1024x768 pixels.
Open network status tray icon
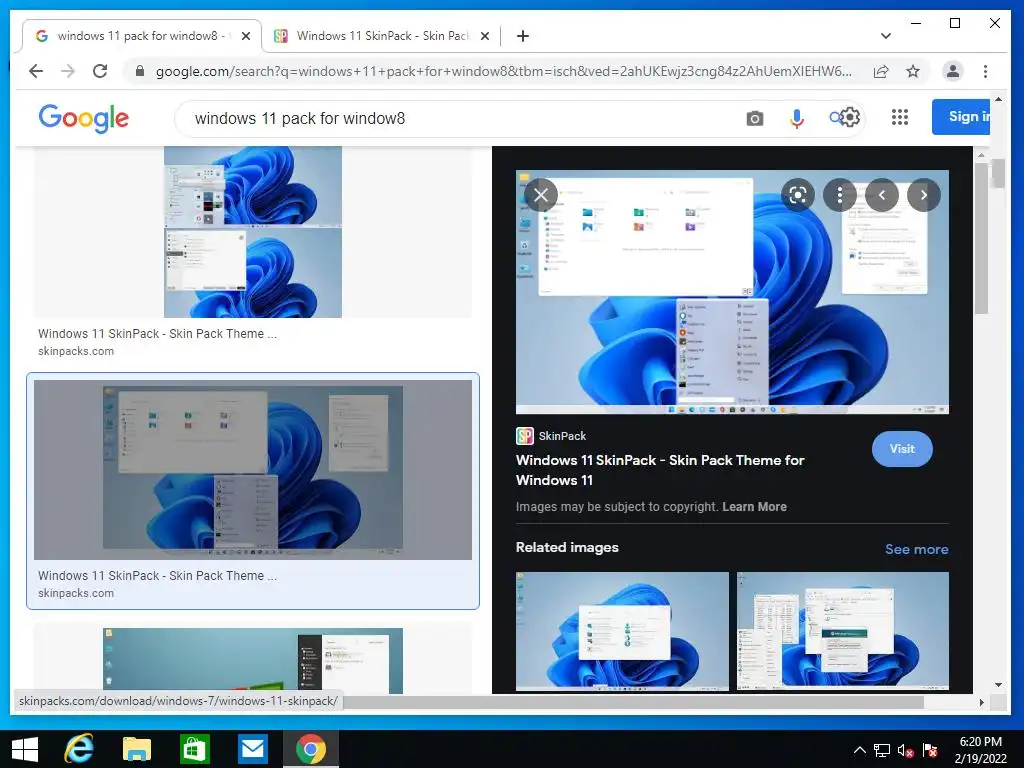pyautogui.click(x=882, y=751)
